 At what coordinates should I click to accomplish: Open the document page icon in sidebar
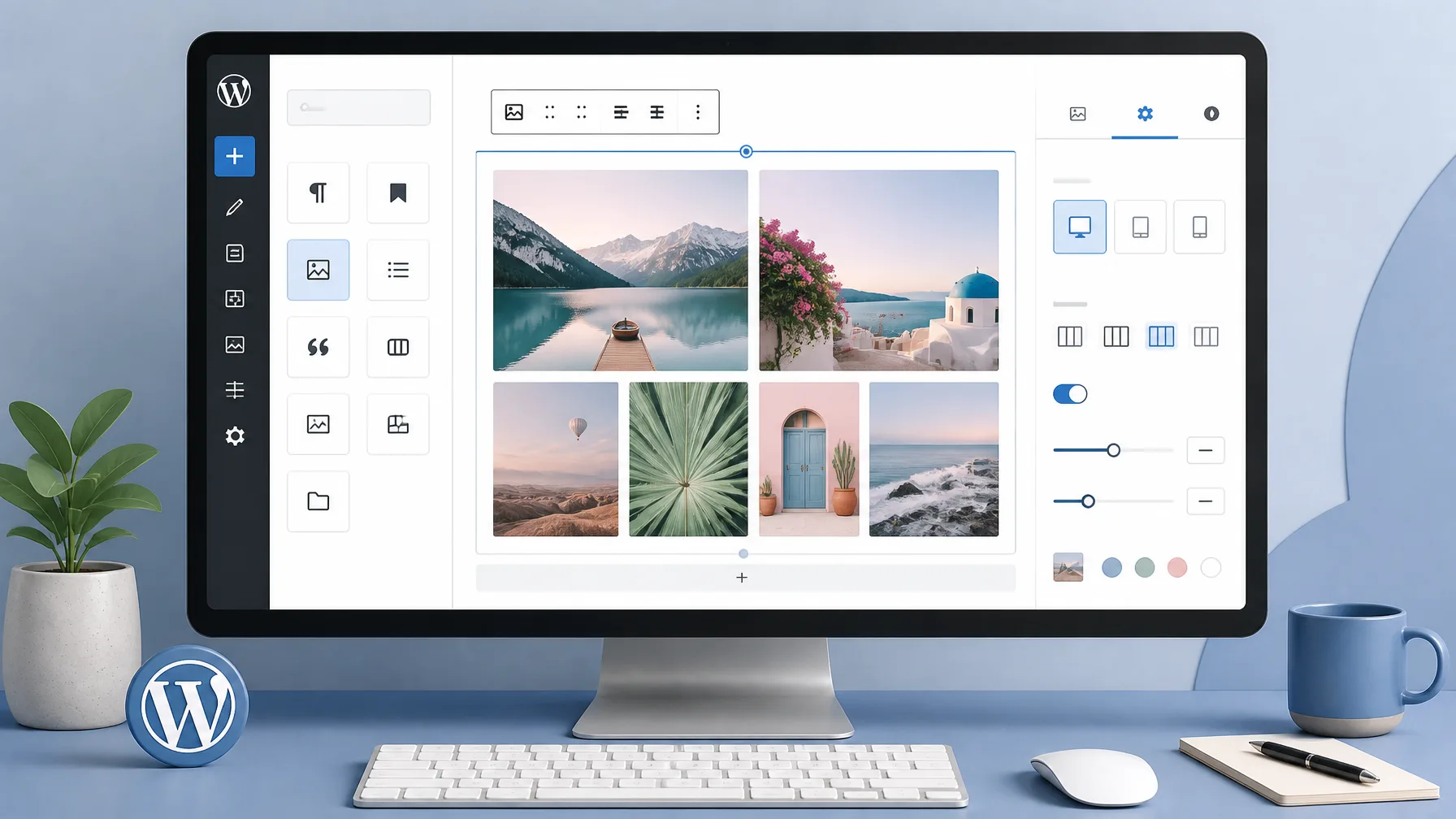point(235,253)
